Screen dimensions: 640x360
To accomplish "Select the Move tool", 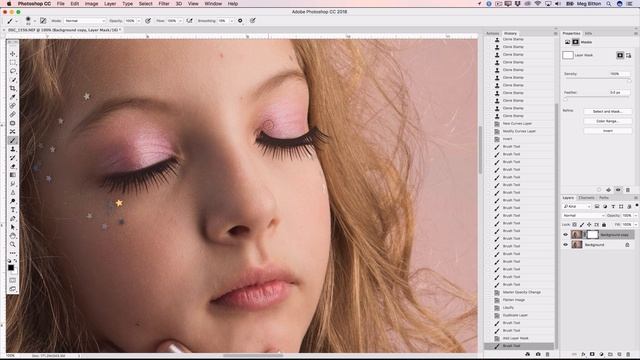I will [x=13, y=54].
